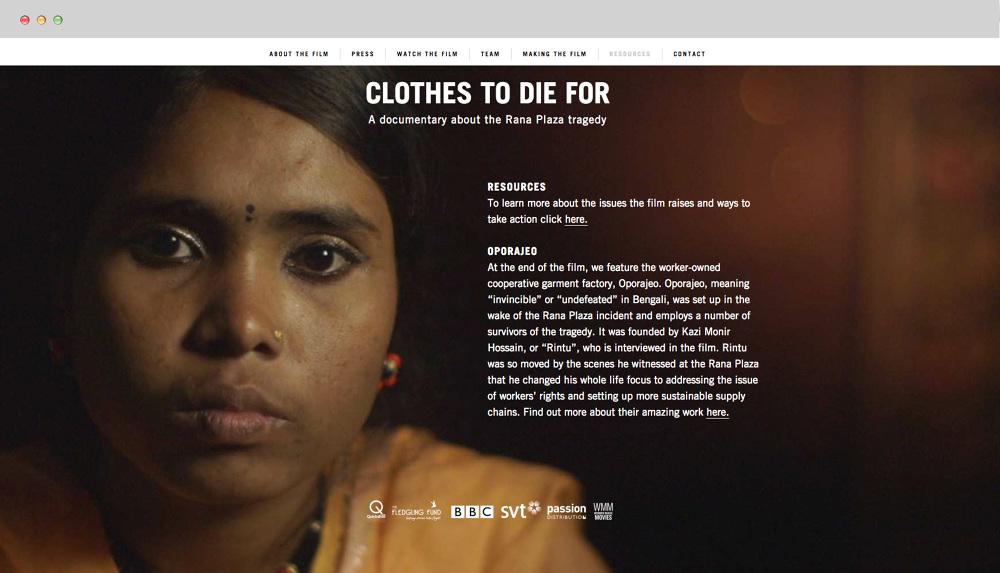Screen dimensions: 1000x573
Task: Click the Oporajeo section heading
Action: [x=512, y=251]
